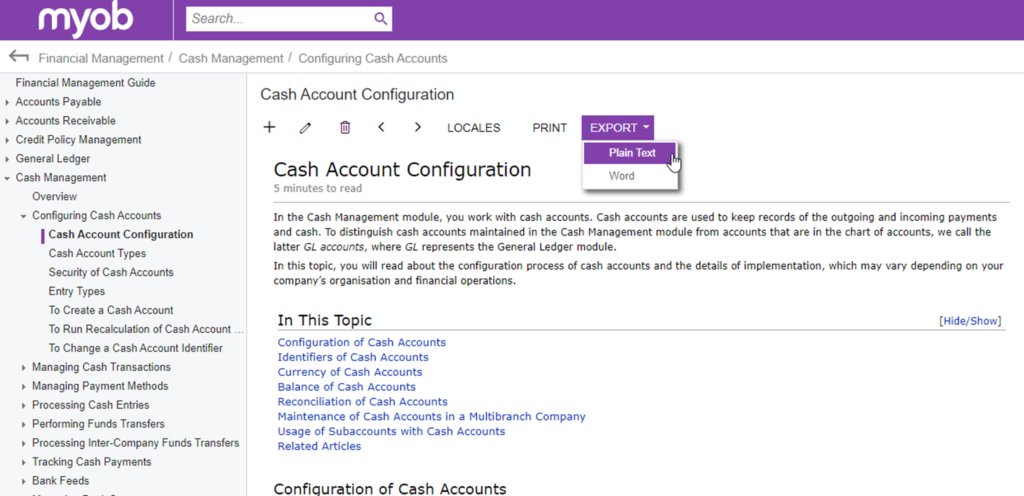Open the LOCALES button
The width and height of the screenshot is (1024, 496).
[x=473, y=128]
